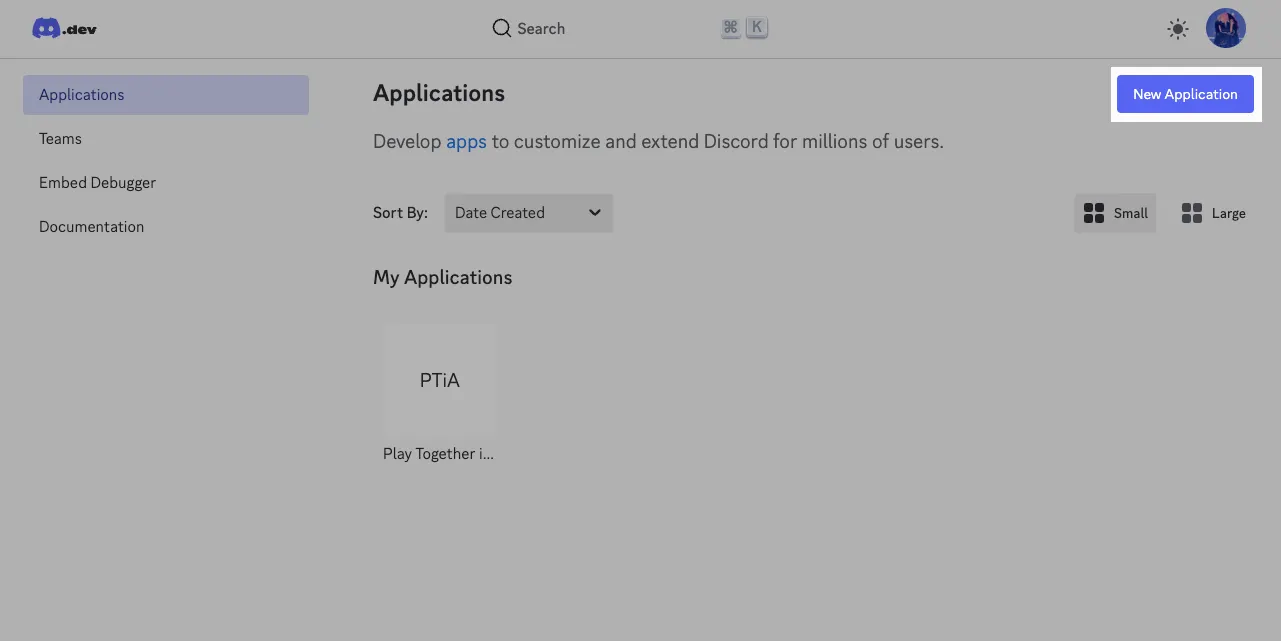Click the magnifying glass search icon
This screenshot has width=1281, height=641.
click(x=501, y=29)
